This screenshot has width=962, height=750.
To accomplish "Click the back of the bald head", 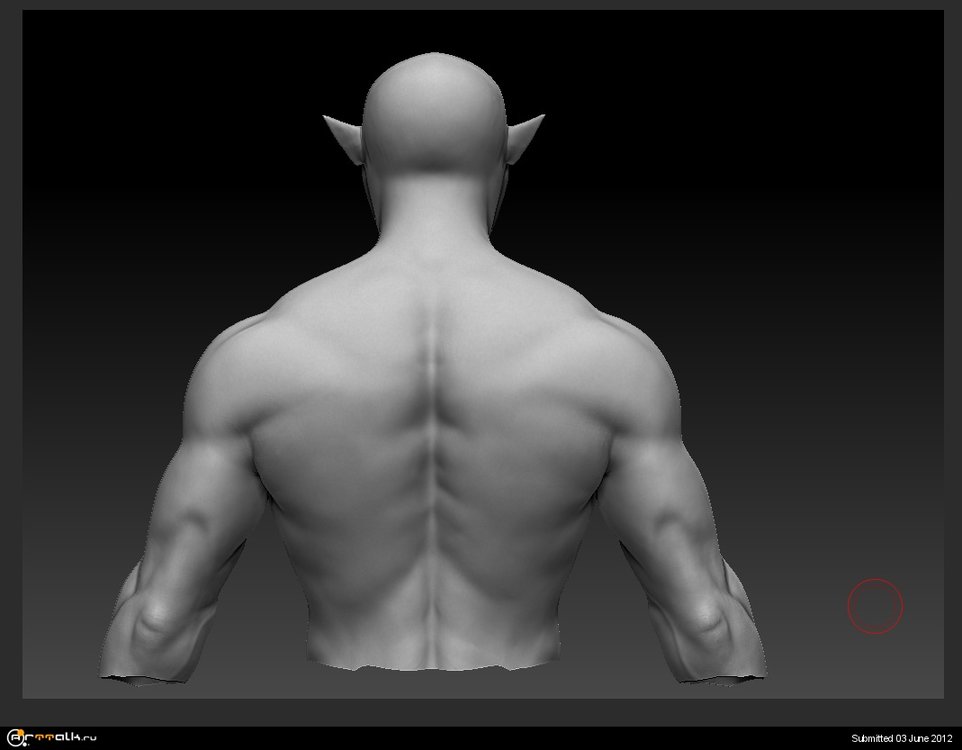I will click(433, 110).
